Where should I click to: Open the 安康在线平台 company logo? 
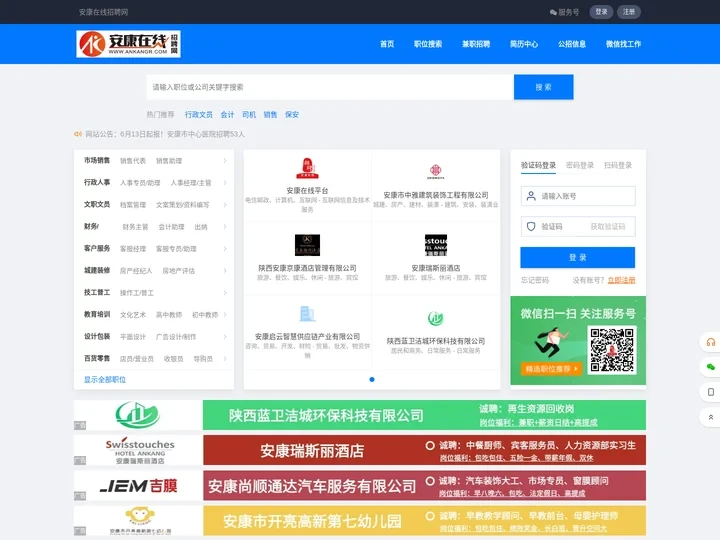(307, 169)
